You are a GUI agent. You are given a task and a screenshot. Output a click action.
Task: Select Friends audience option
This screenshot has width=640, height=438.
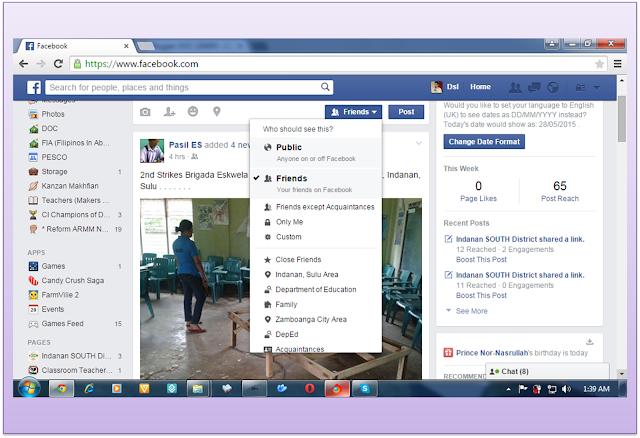tap(316, 184)
